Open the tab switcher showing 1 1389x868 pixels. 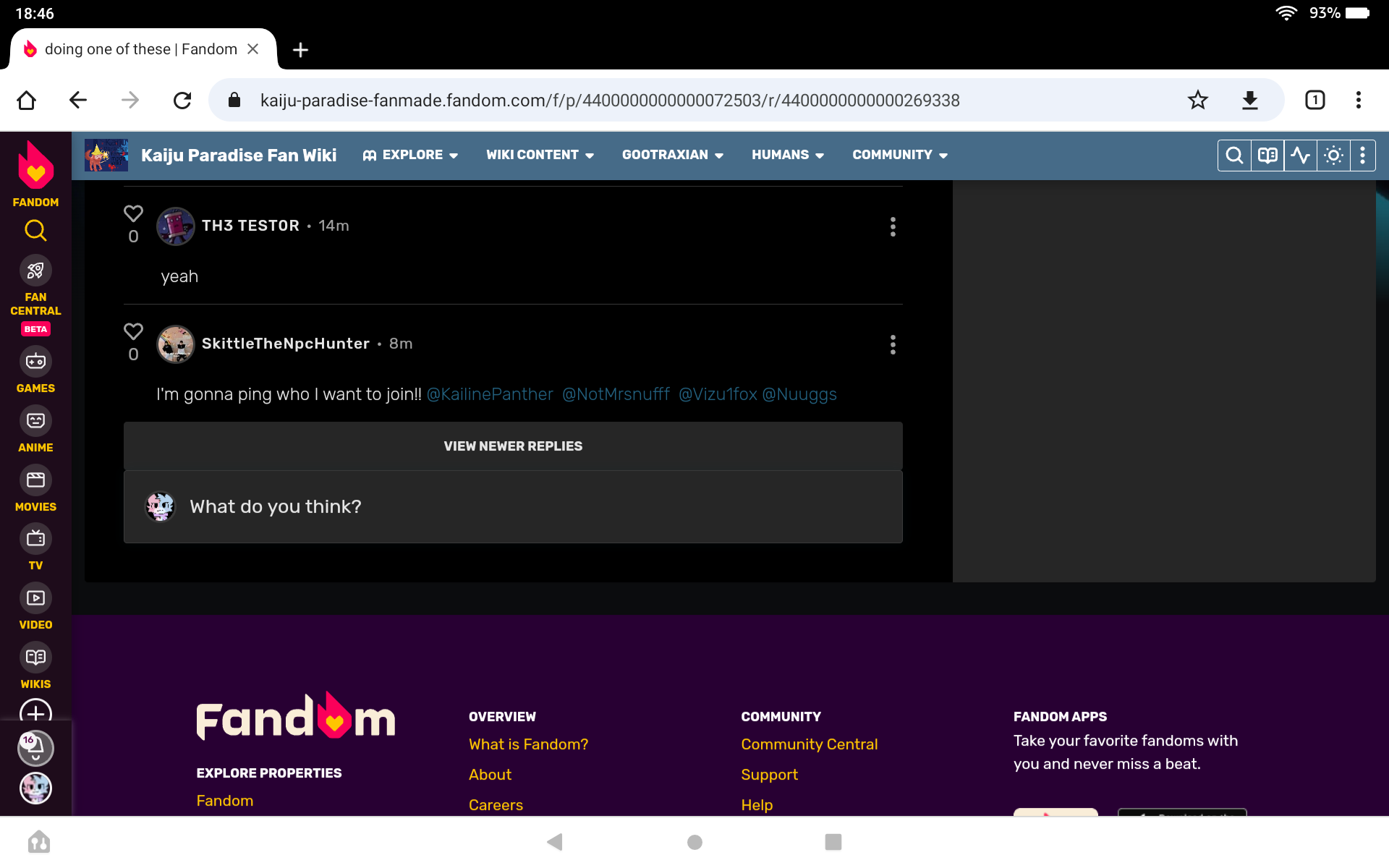[1315, 100]
